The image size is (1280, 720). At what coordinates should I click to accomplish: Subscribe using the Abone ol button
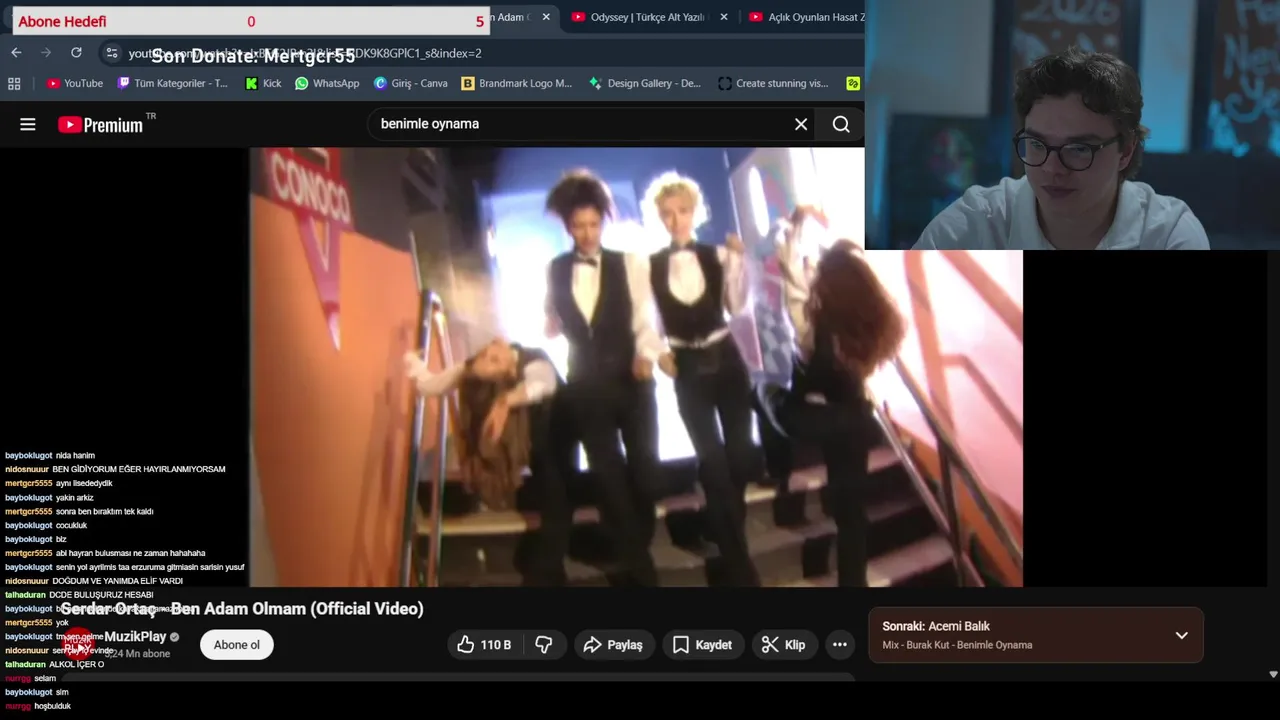[x=237, y=645]
